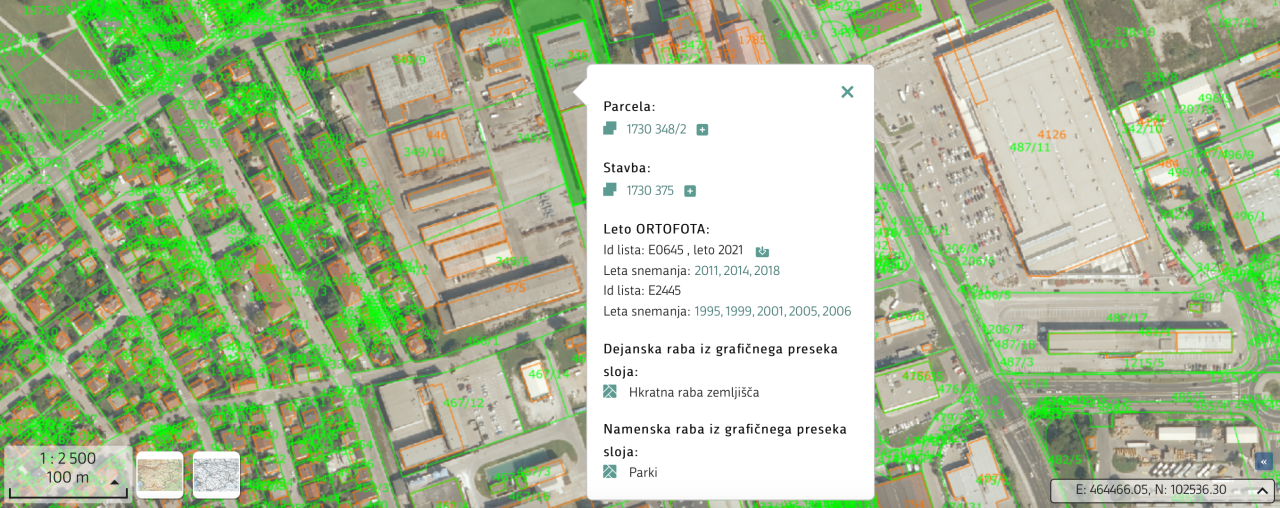Click the icon beside Parki
The image size is (1280, 508).
point(610,472)
